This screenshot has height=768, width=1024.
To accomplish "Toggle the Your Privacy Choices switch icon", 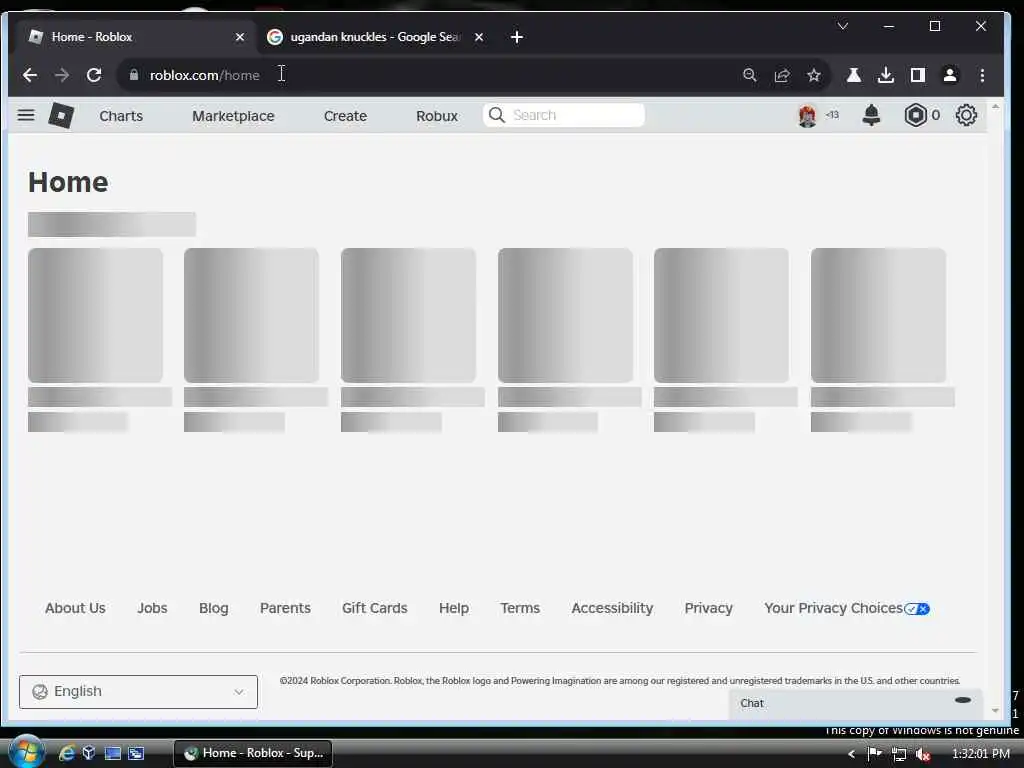I will 917,609.
